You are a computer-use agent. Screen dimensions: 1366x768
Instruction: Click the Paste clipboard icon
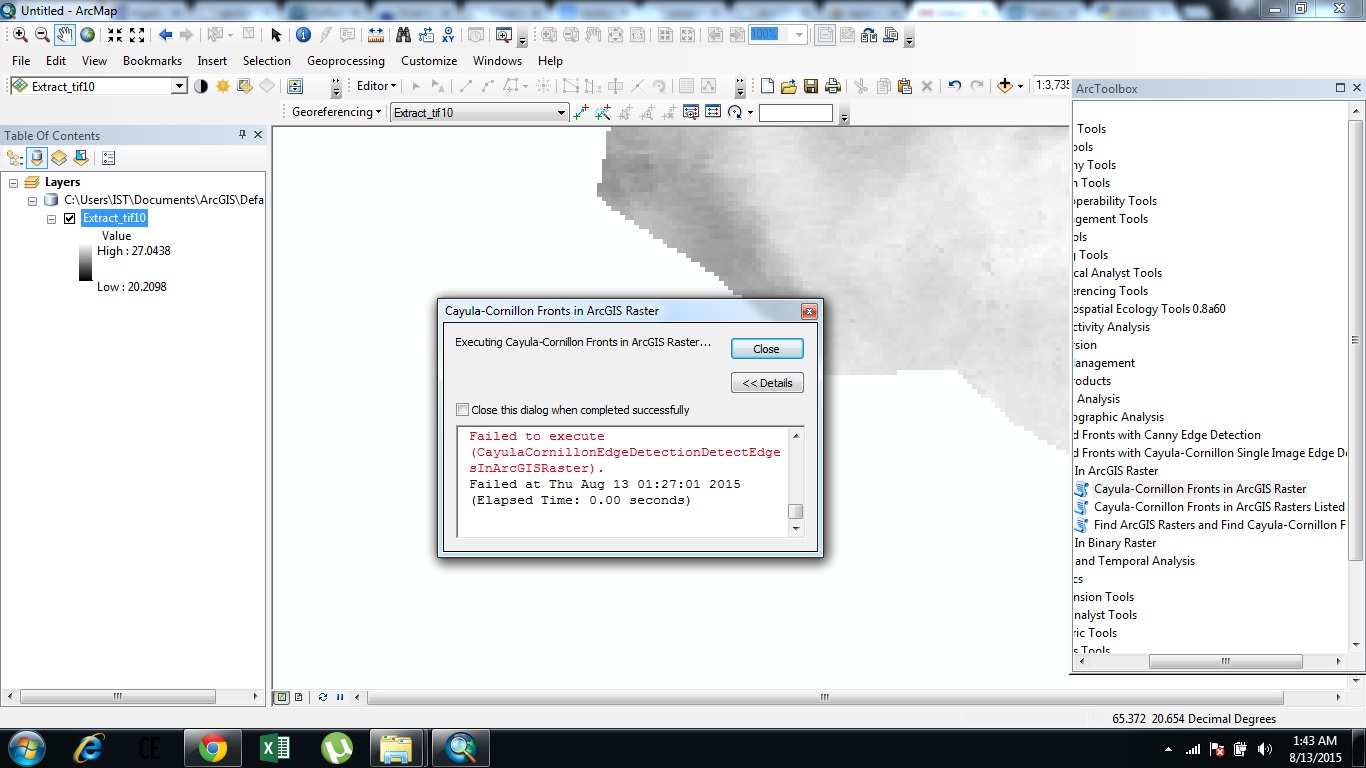pyautogui.click(x=905, y=86)
